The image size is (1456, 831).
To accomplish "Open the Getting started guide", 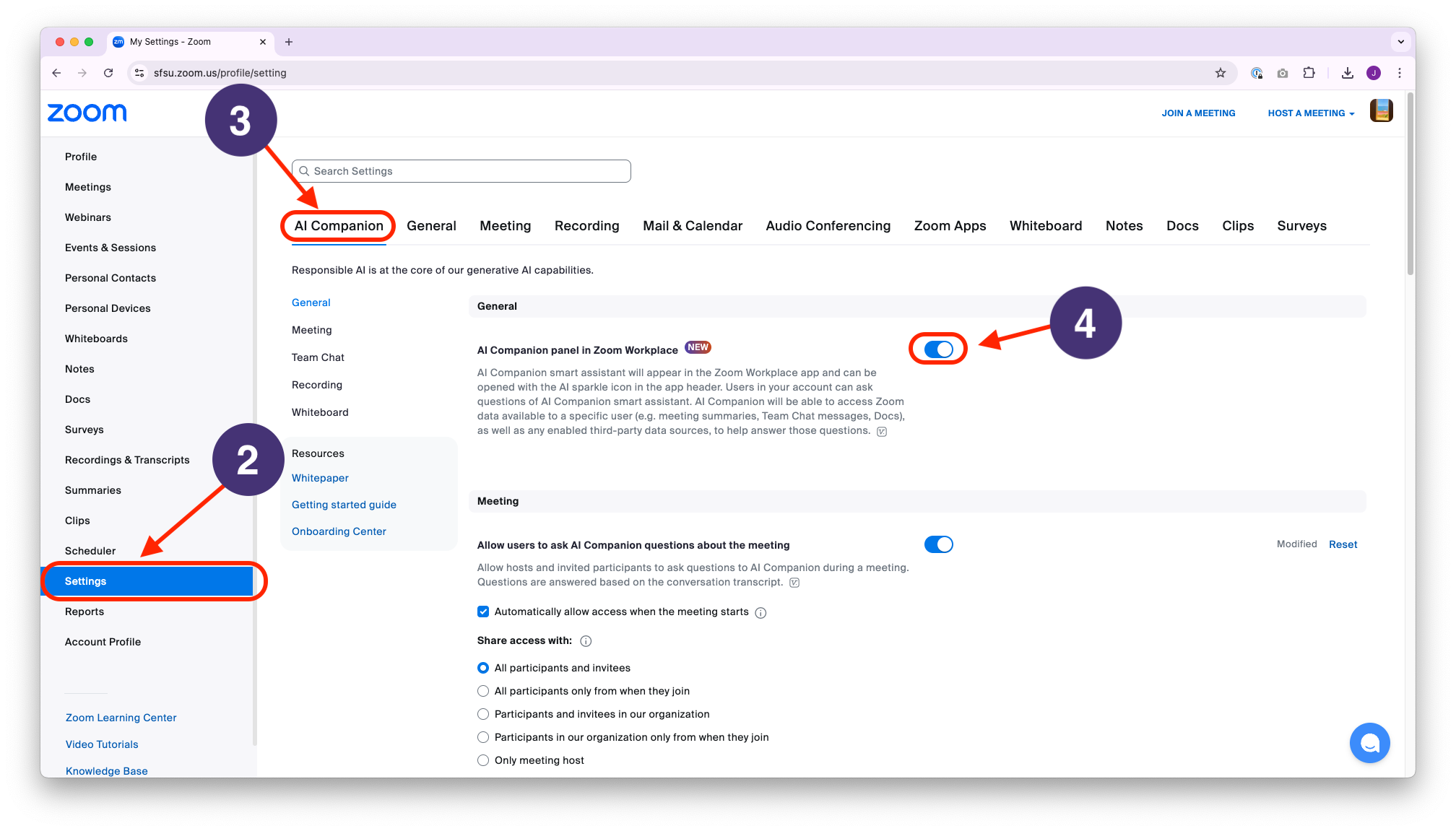I will pos(344,505).
